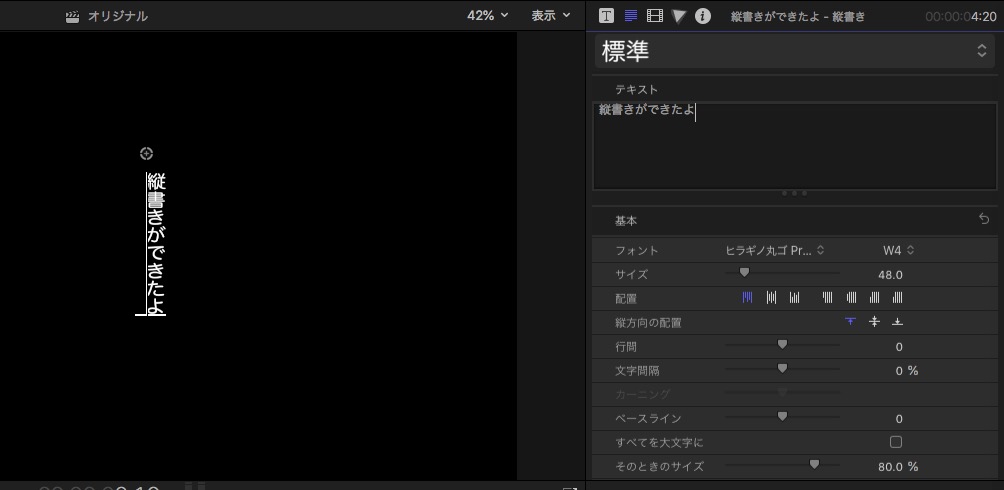Click the フォント row label
The image size is (1004, 490).
click(x=636, y=250)
